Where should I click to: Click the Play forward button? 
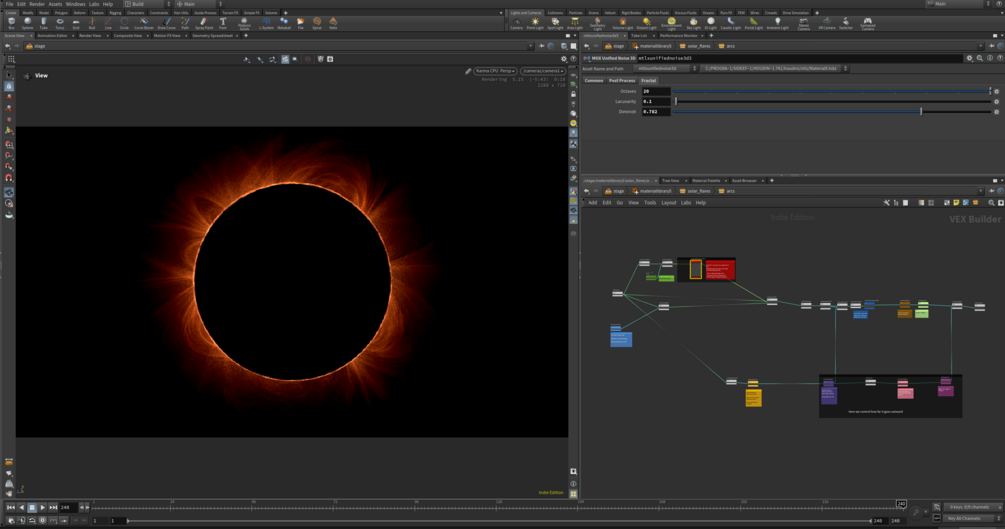coord(43,507)
